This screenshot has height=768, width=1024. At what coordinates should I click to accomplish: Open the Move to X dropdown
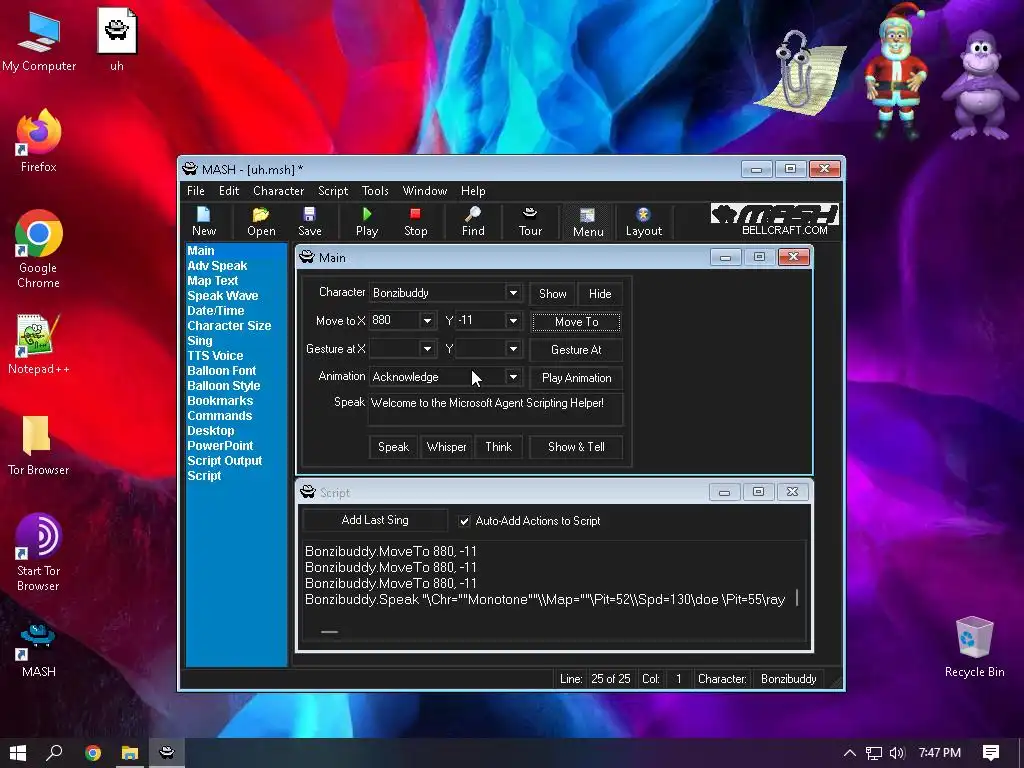(x=427, y=321)
